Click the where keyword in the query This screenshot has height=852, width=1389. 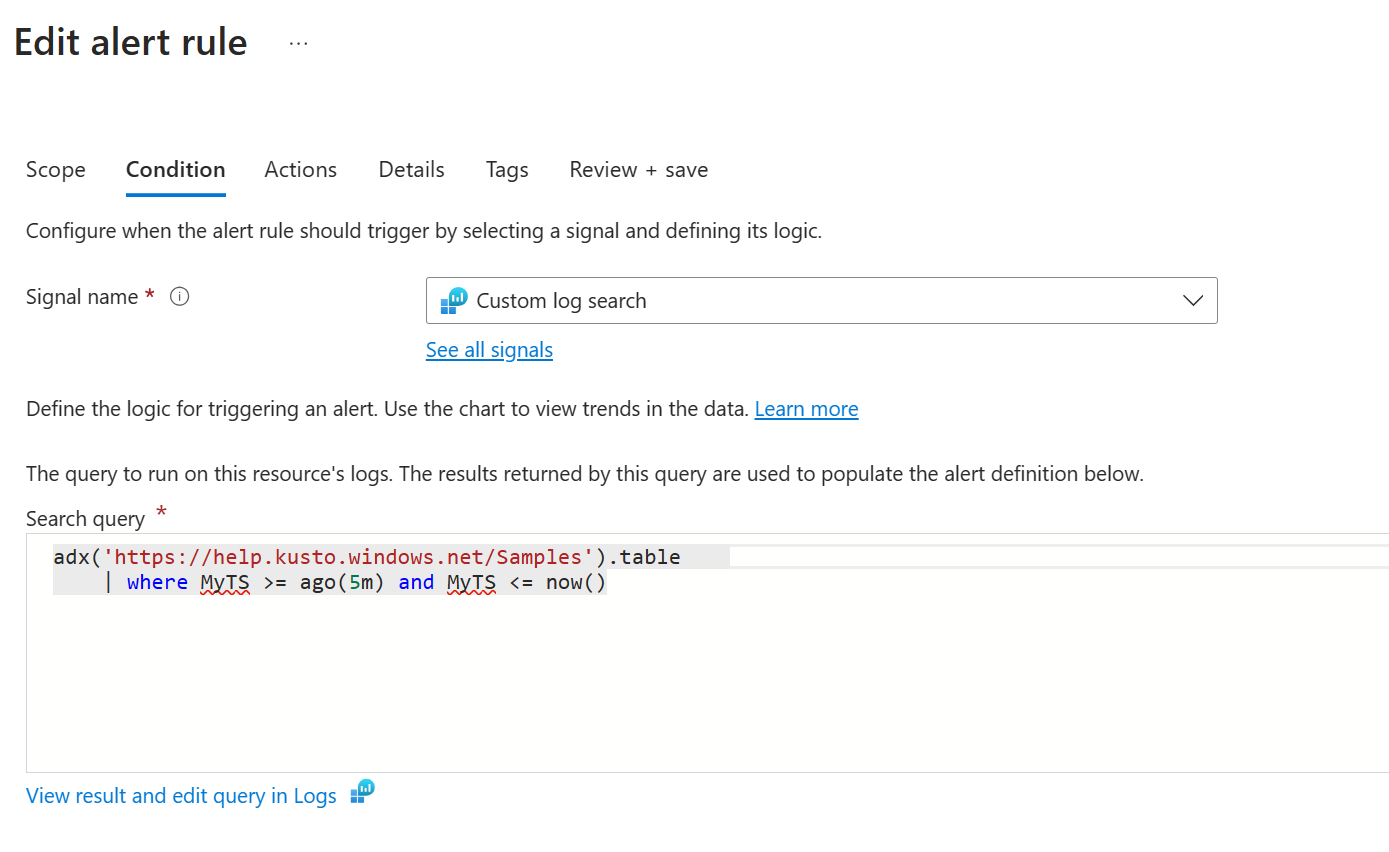click(157, 582)
